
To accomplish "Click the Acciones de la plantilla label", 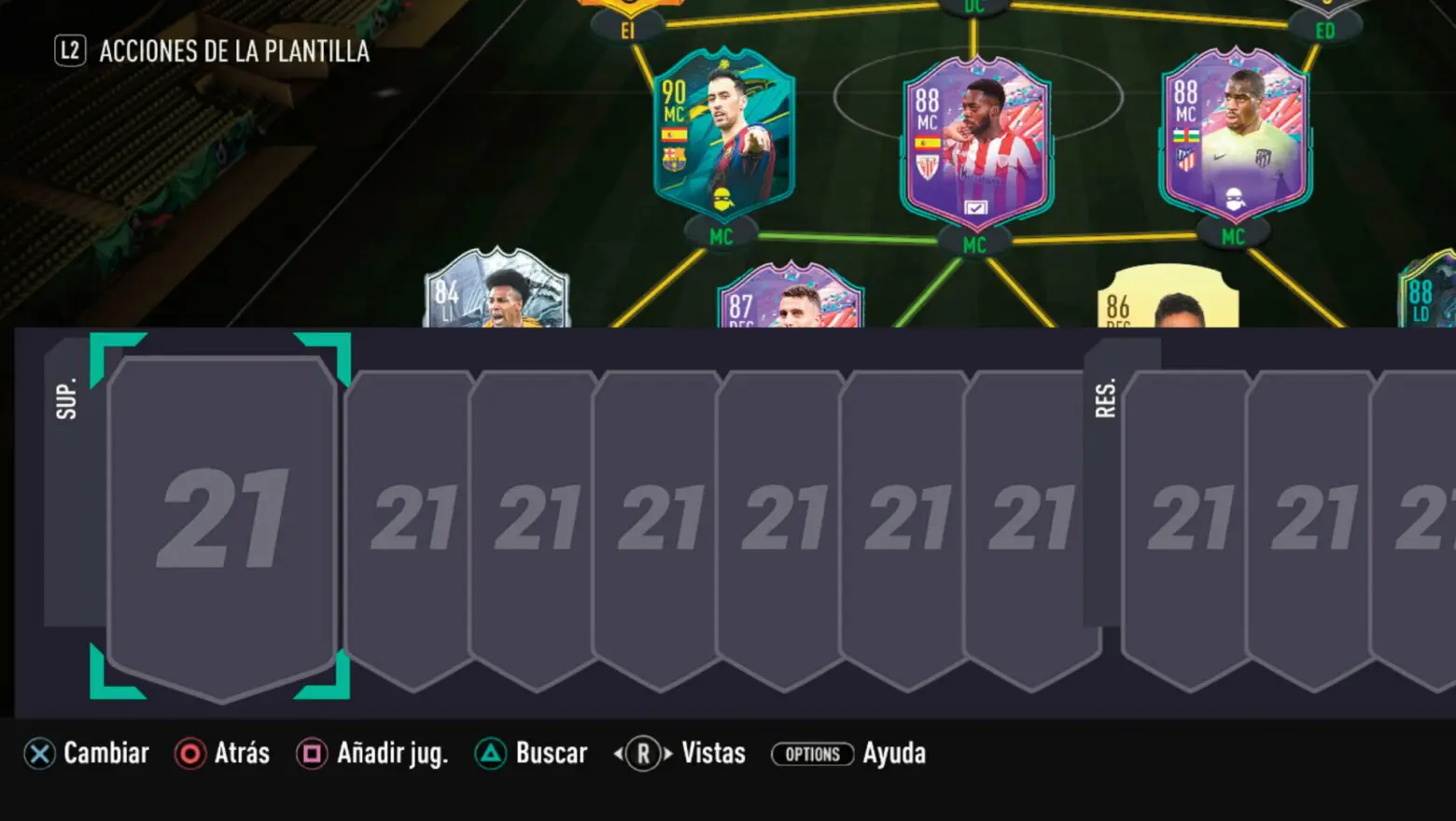I will (234, 51).
